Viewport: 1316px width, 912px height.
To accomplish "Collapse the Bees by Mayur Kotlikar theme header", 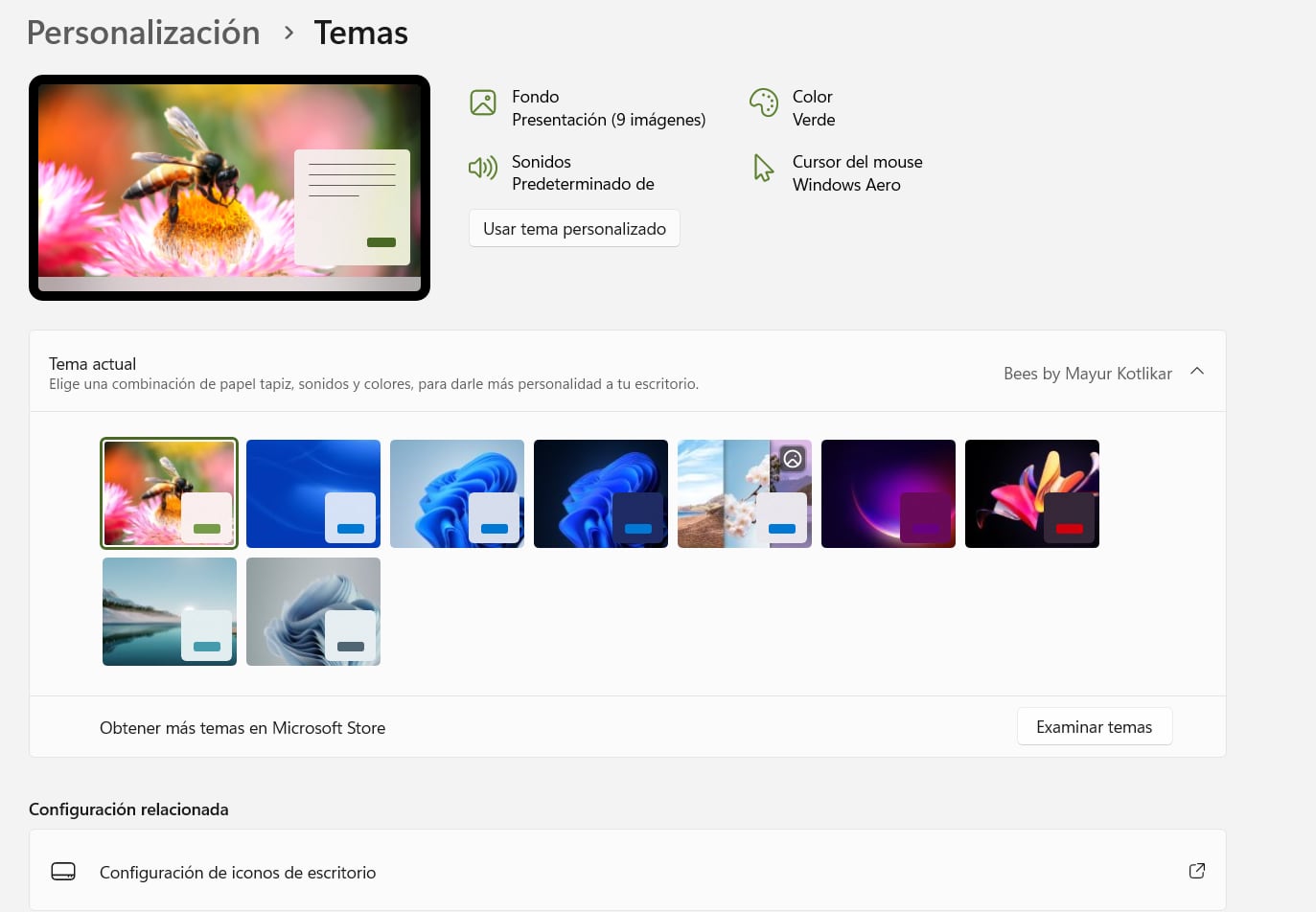I will pyautogui.click(x=1087, y=374).
